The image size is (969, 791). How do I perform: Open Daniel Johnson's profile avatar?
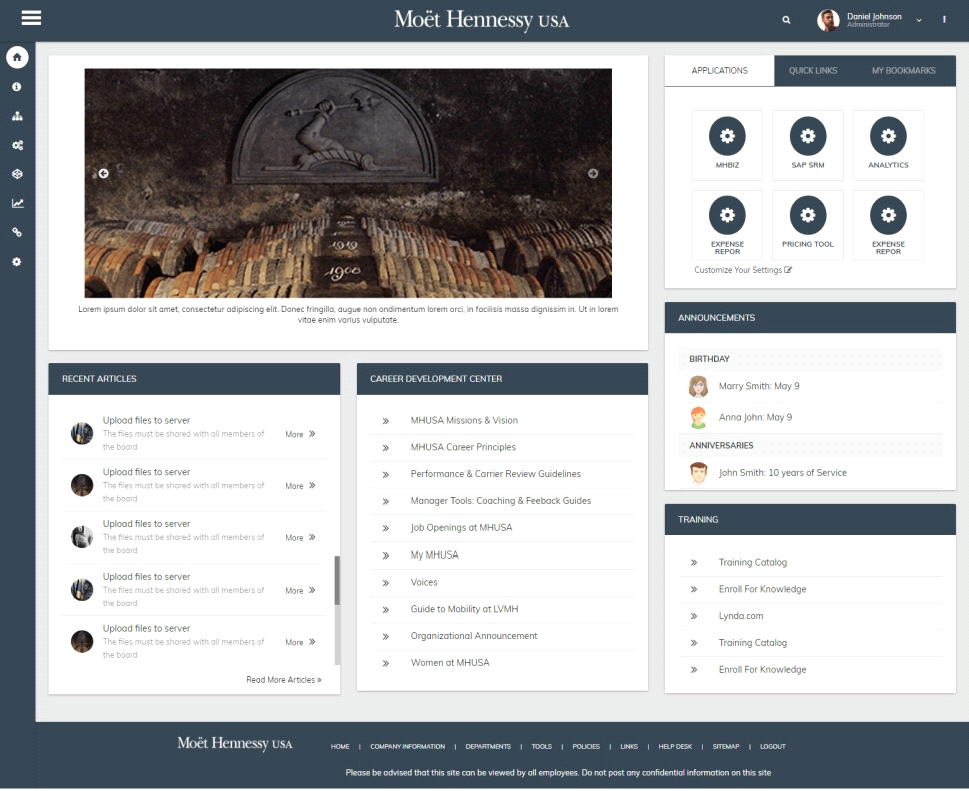click(828, 20)
